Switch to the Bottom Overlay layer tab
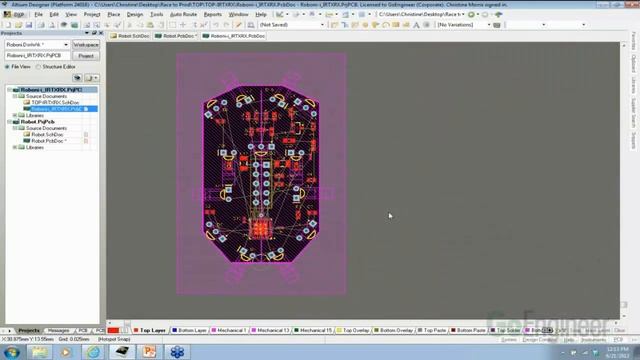The width and height of the screenshot is (640, 360). click(x=393, y=330)
